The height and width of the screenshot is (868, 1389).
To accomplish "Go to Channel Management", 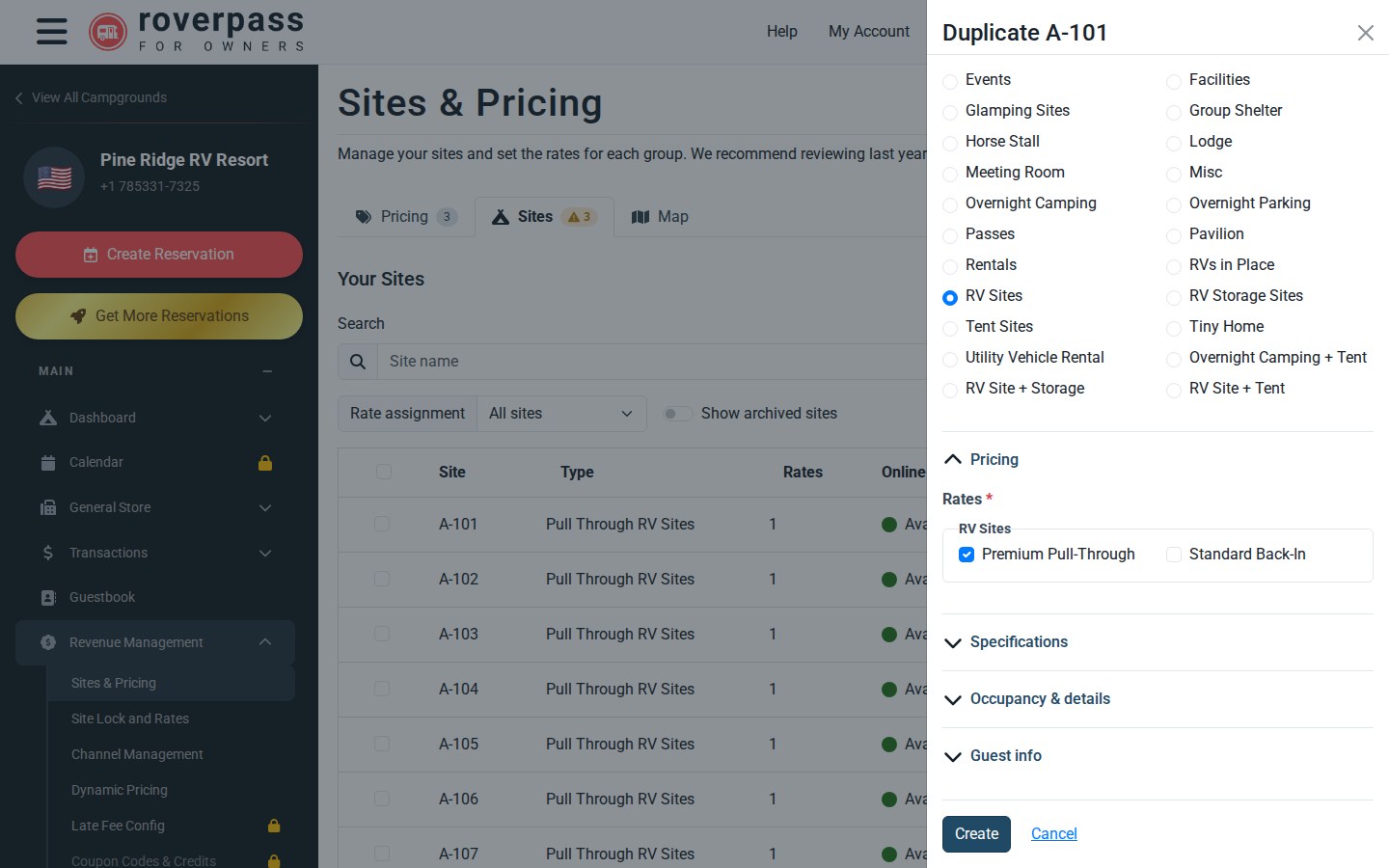I will coord(137,754).
